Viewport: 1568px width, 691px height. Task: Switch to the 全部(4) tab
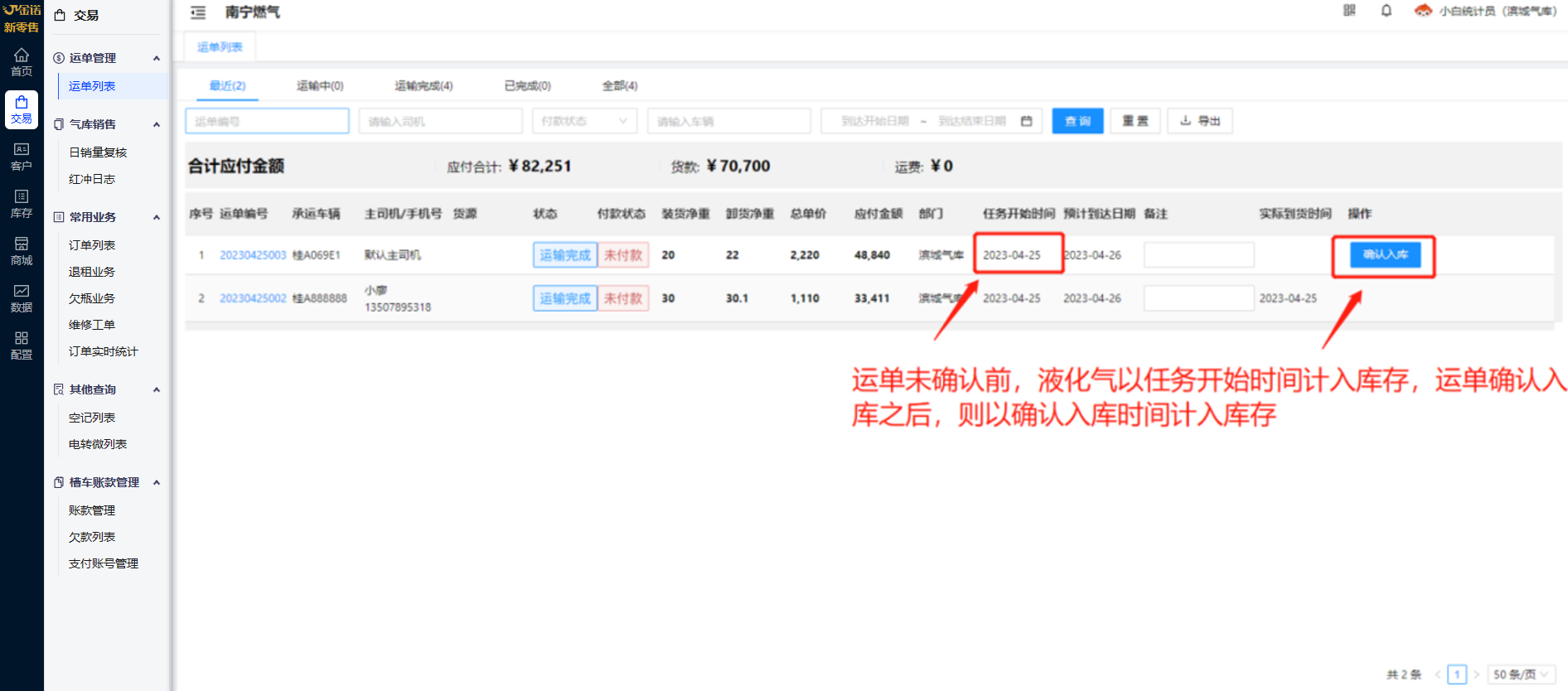point(619,85)
